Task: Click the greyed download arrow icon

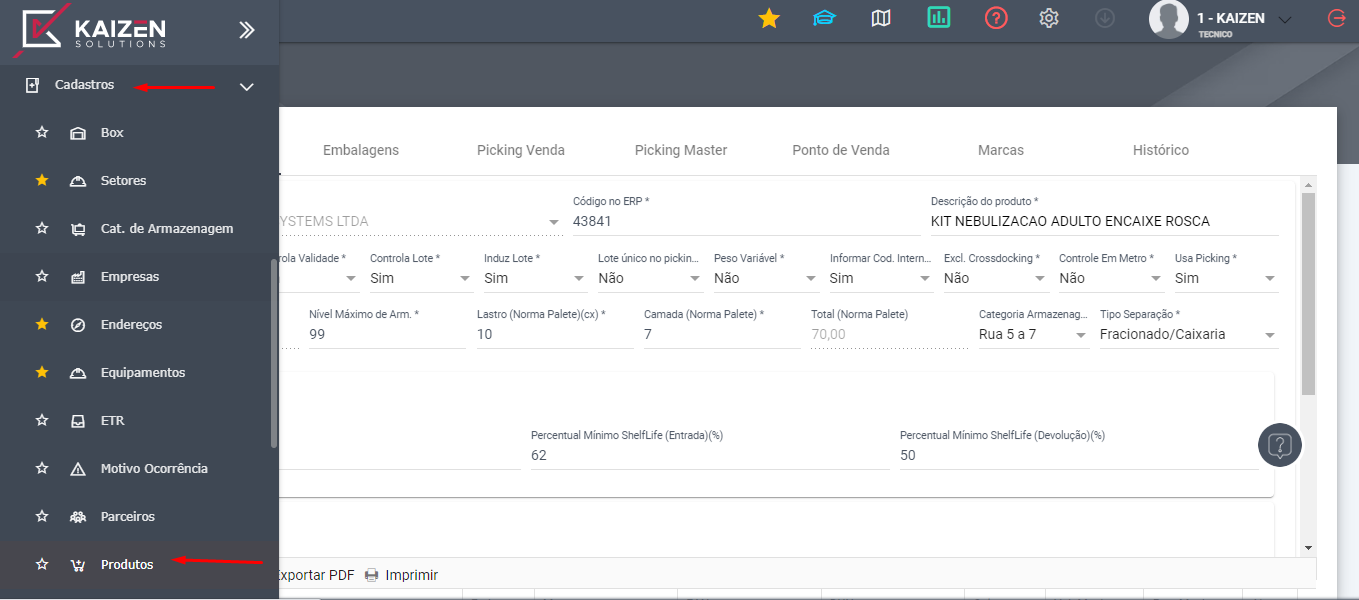Action: (1105, 18)
